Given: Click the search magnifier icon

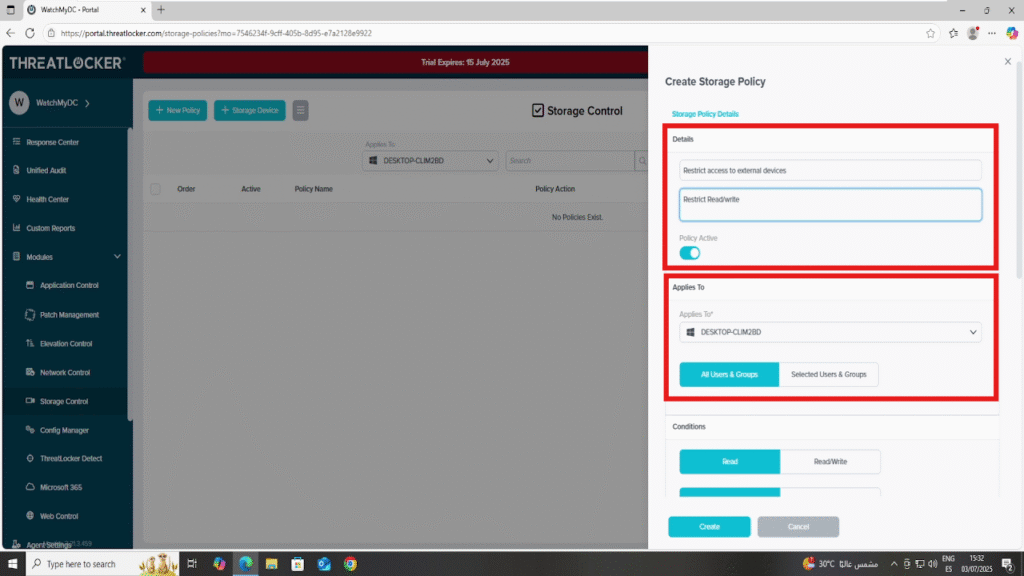Looking at the screenshot, I should (x=642, y=161).
